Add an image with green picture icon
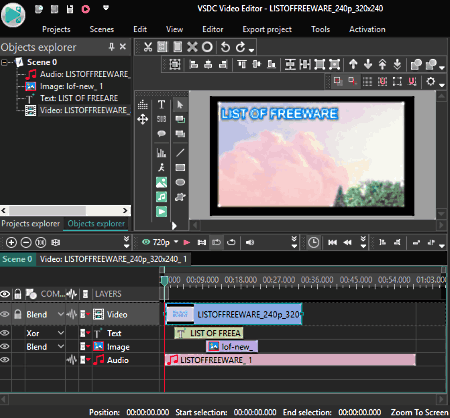The image size is (450, 418). pyautogui.click(x=161, y=182)
